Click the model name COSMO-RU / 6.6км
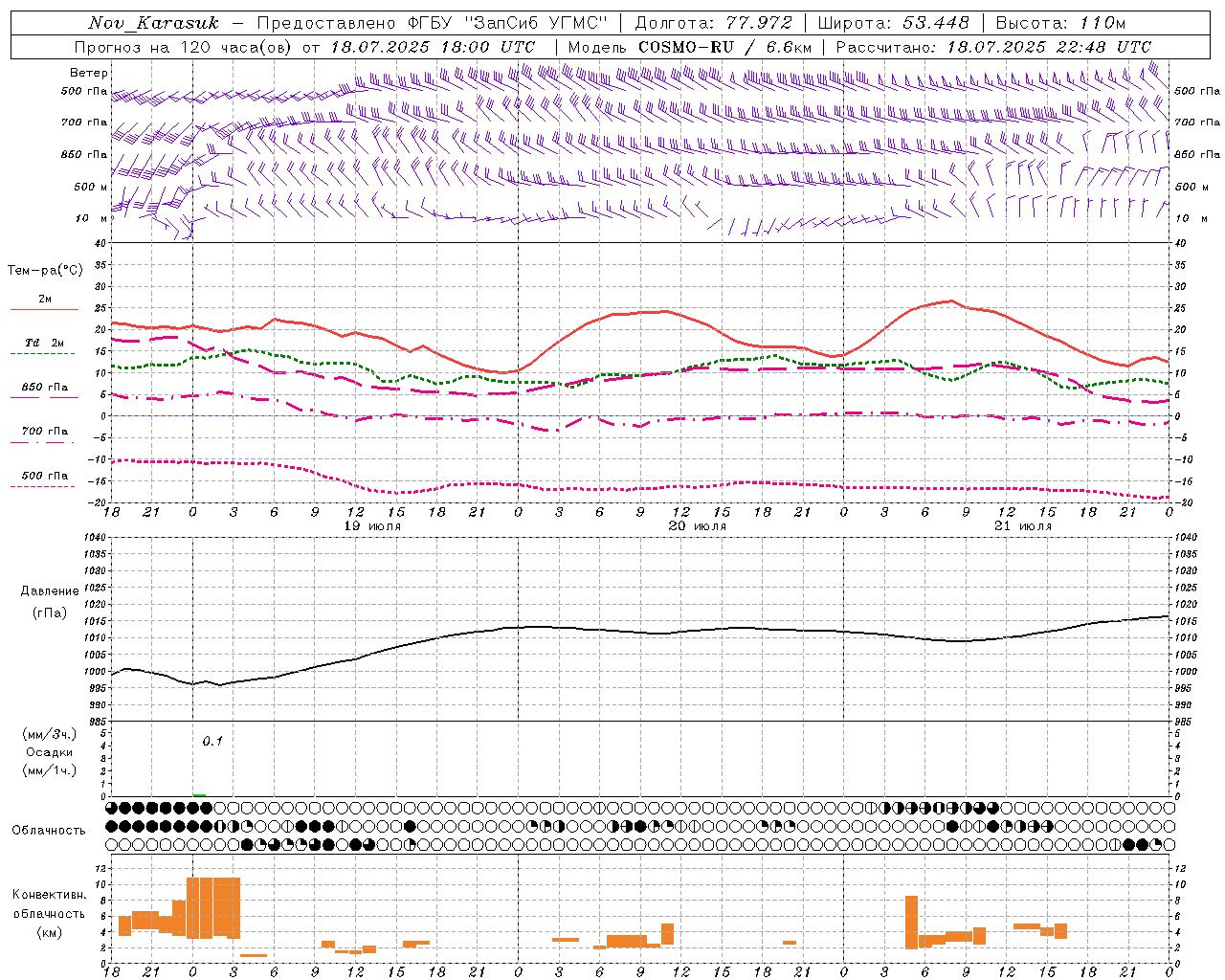Viewport: 1225px width, 980px height. click(725, 47)
